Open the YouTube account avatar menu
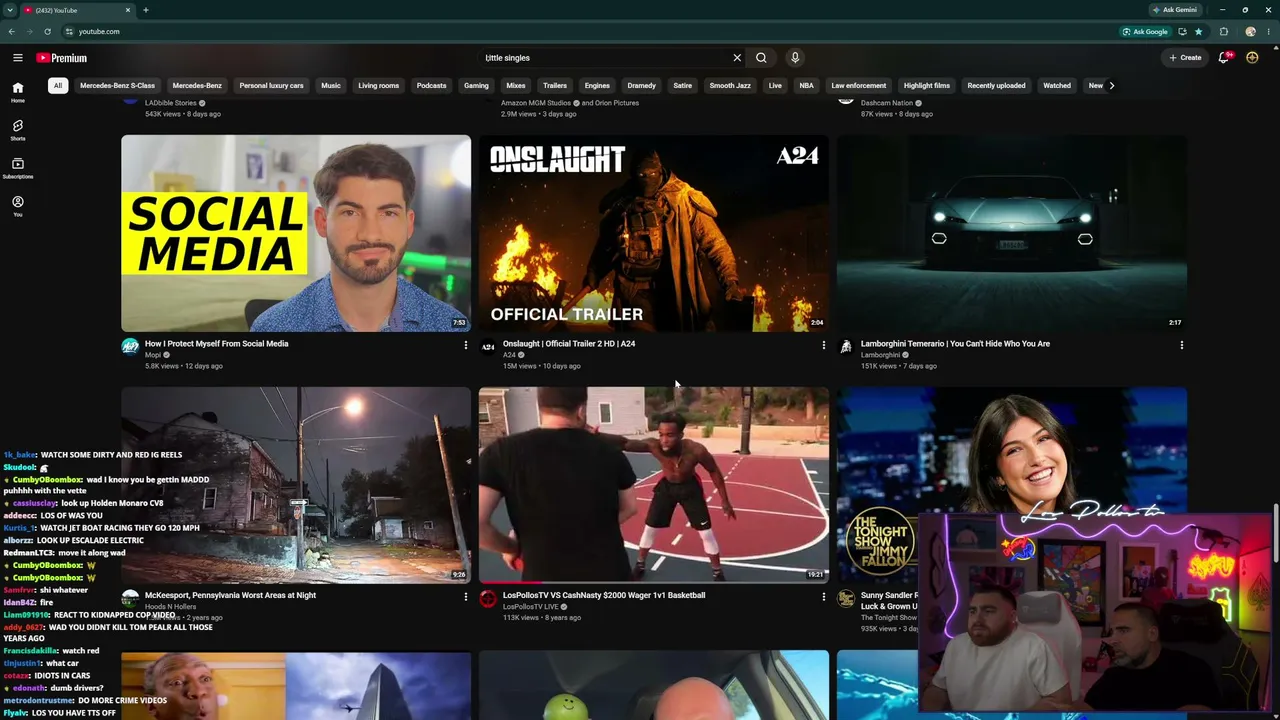The height and width of the screenshot is (720, 1280). (1252, 58)
